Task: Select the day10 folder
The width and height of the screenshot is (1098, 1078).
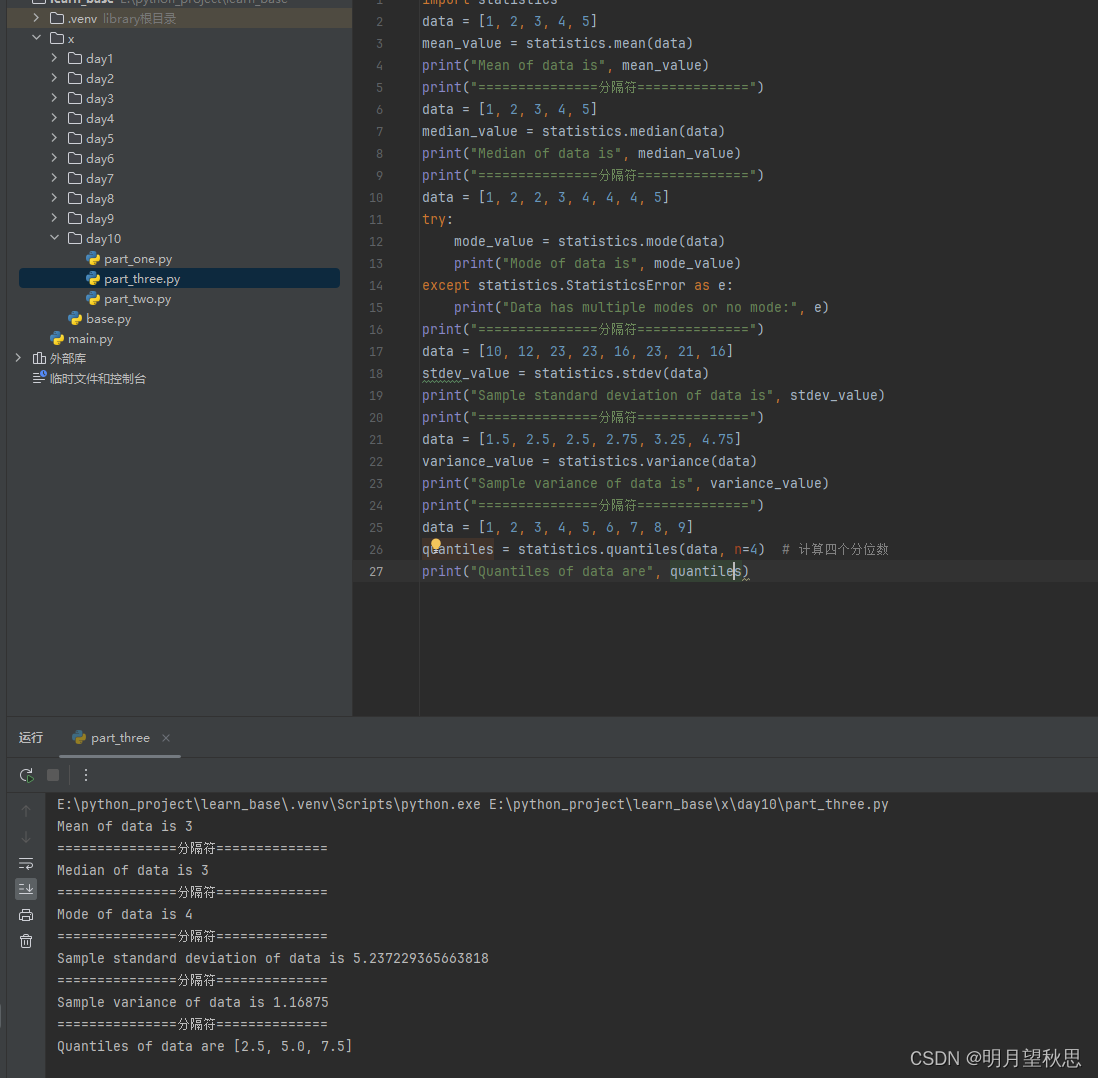Action: [103, 239]
